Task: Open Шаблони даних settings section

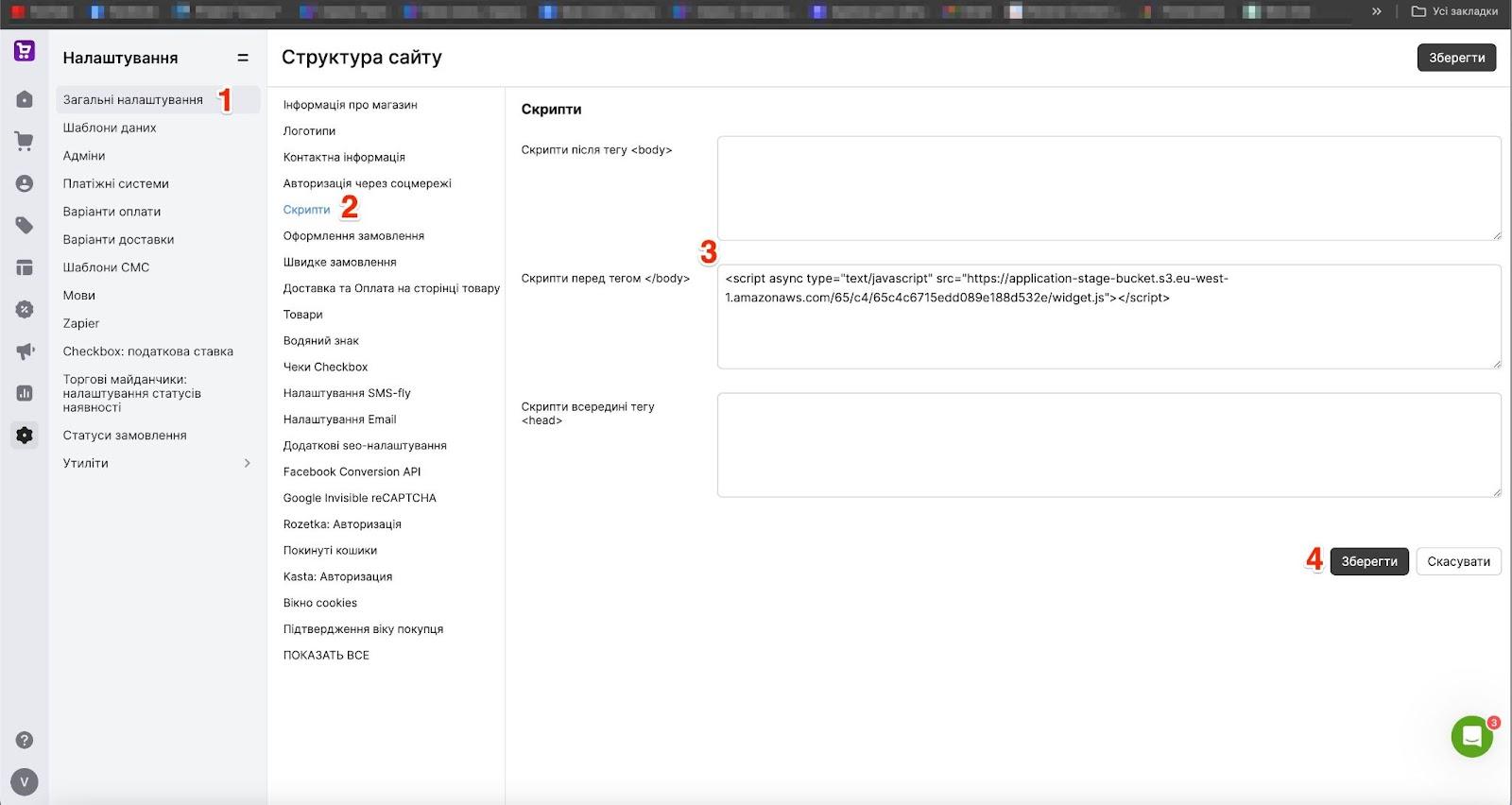Action: (110, 128)
